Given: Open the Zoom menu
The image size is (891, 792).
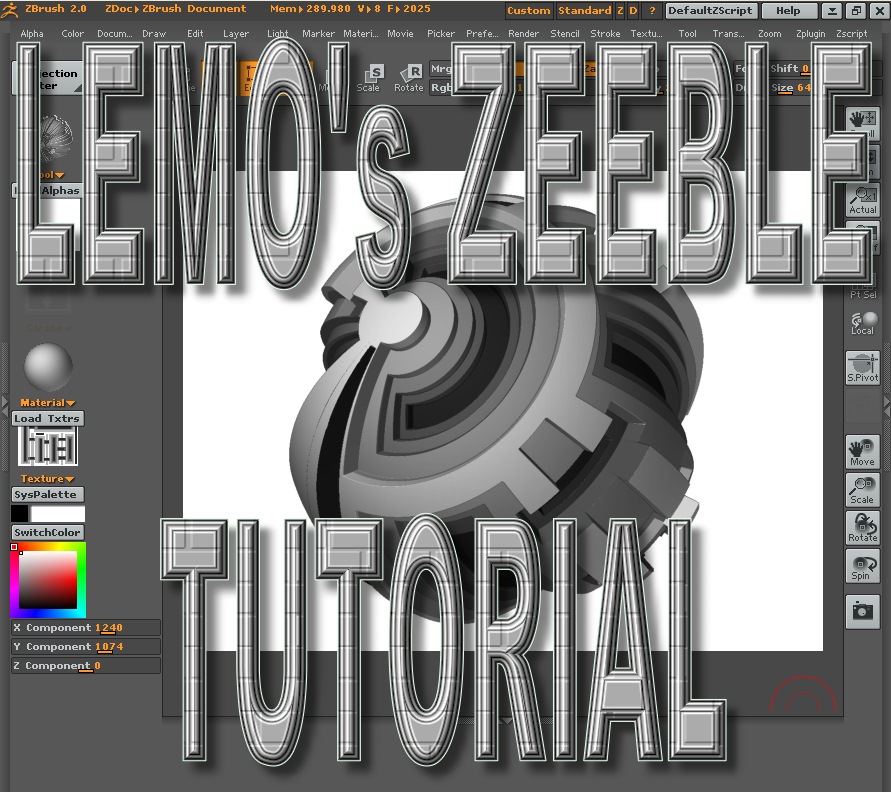Looking at the screenshot, I should 769,34.
